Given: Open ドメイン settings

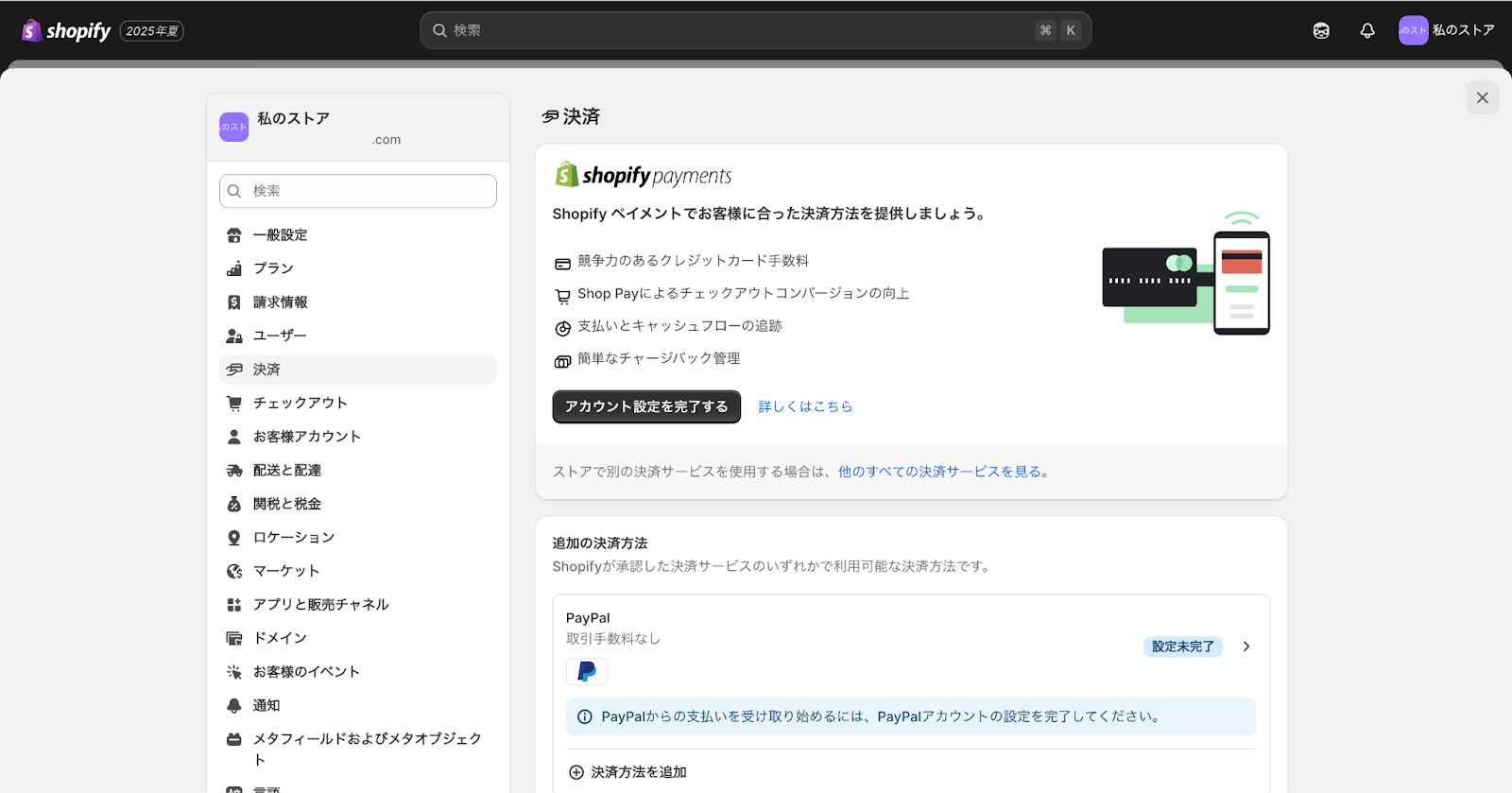Looking at the screenshot, I should point(358,638).
